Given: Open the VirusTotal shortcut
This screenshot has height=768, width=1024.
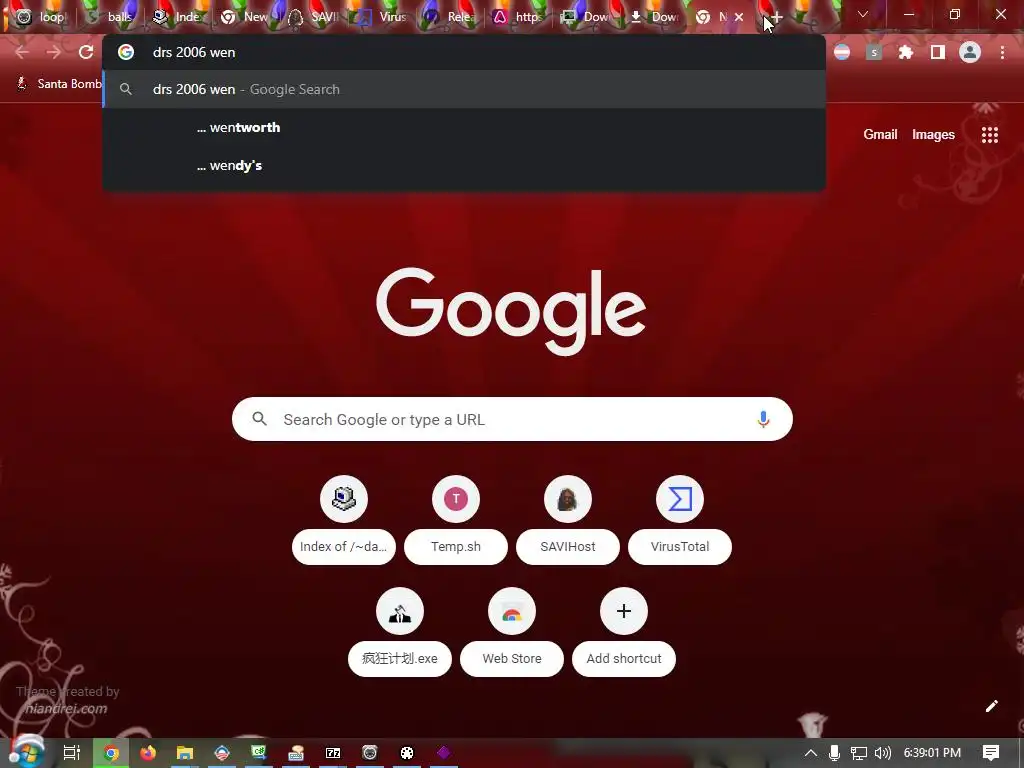Looking at the screenshot, I should click(x=680, y=522).
